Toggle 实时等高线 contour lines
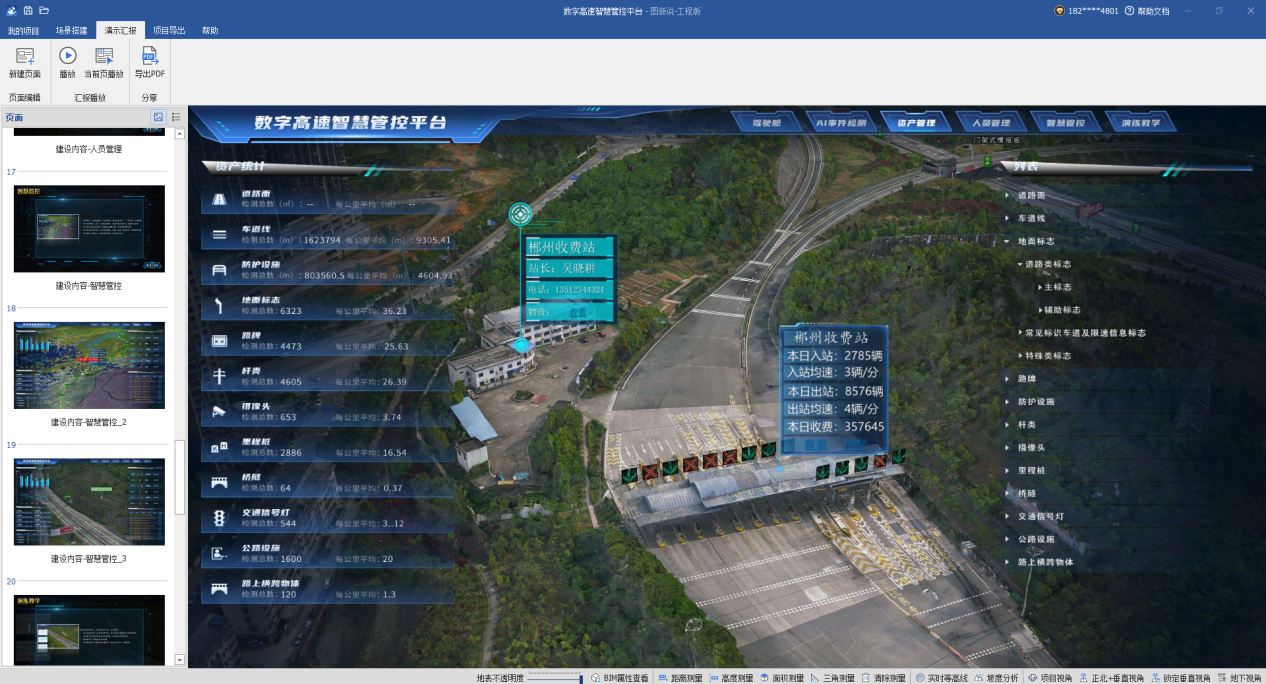Image resolution: width=1266 pixels, height=684 pixels. coord(941,677)
